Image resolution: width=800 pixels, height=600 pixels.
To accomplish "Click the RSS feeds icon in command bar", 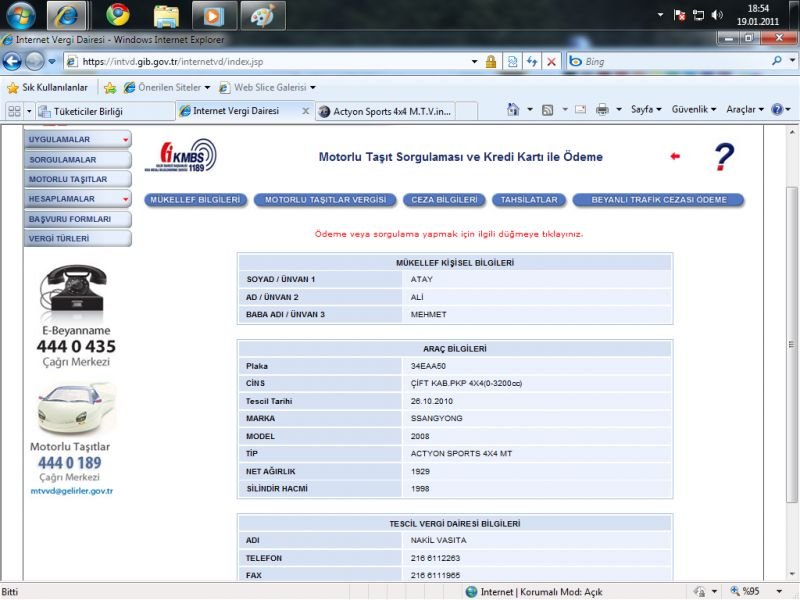I will pyautogui.click(x=547, y=109).
